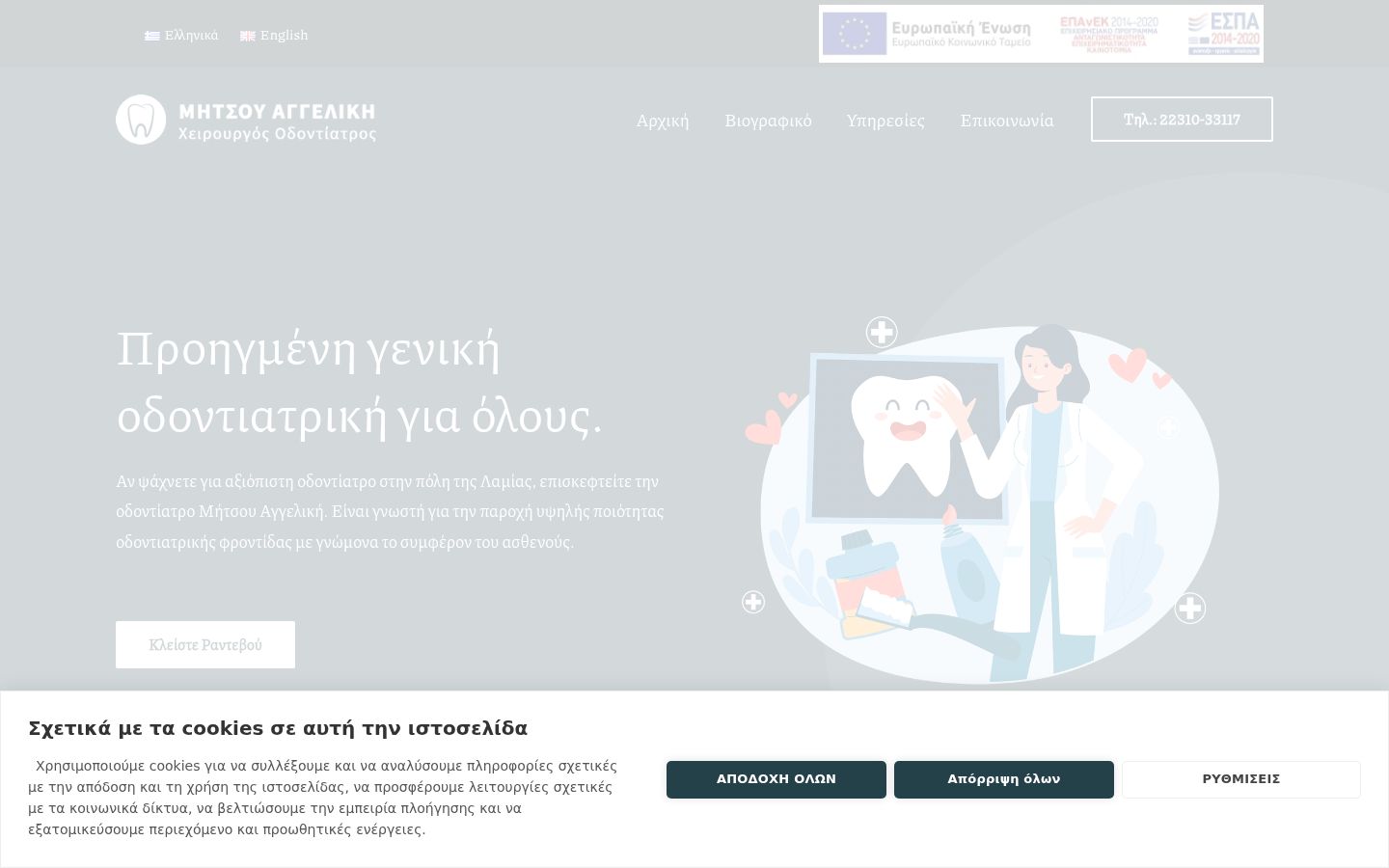Open the EU ESPA funding banner

click(x=1041, y=34)
